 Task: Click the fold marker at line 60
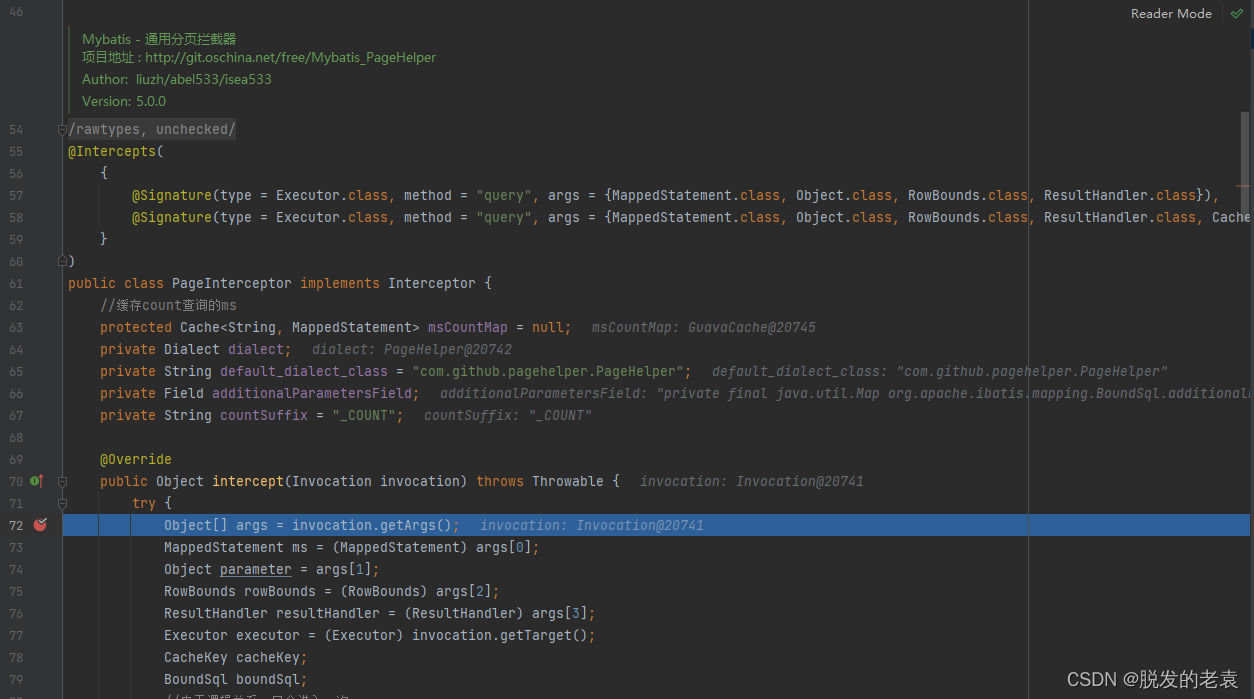62,261
